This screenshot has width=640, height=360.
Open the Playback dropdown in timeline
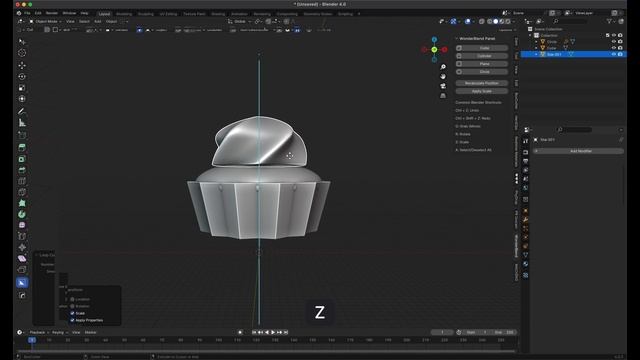tap(39, 332)
